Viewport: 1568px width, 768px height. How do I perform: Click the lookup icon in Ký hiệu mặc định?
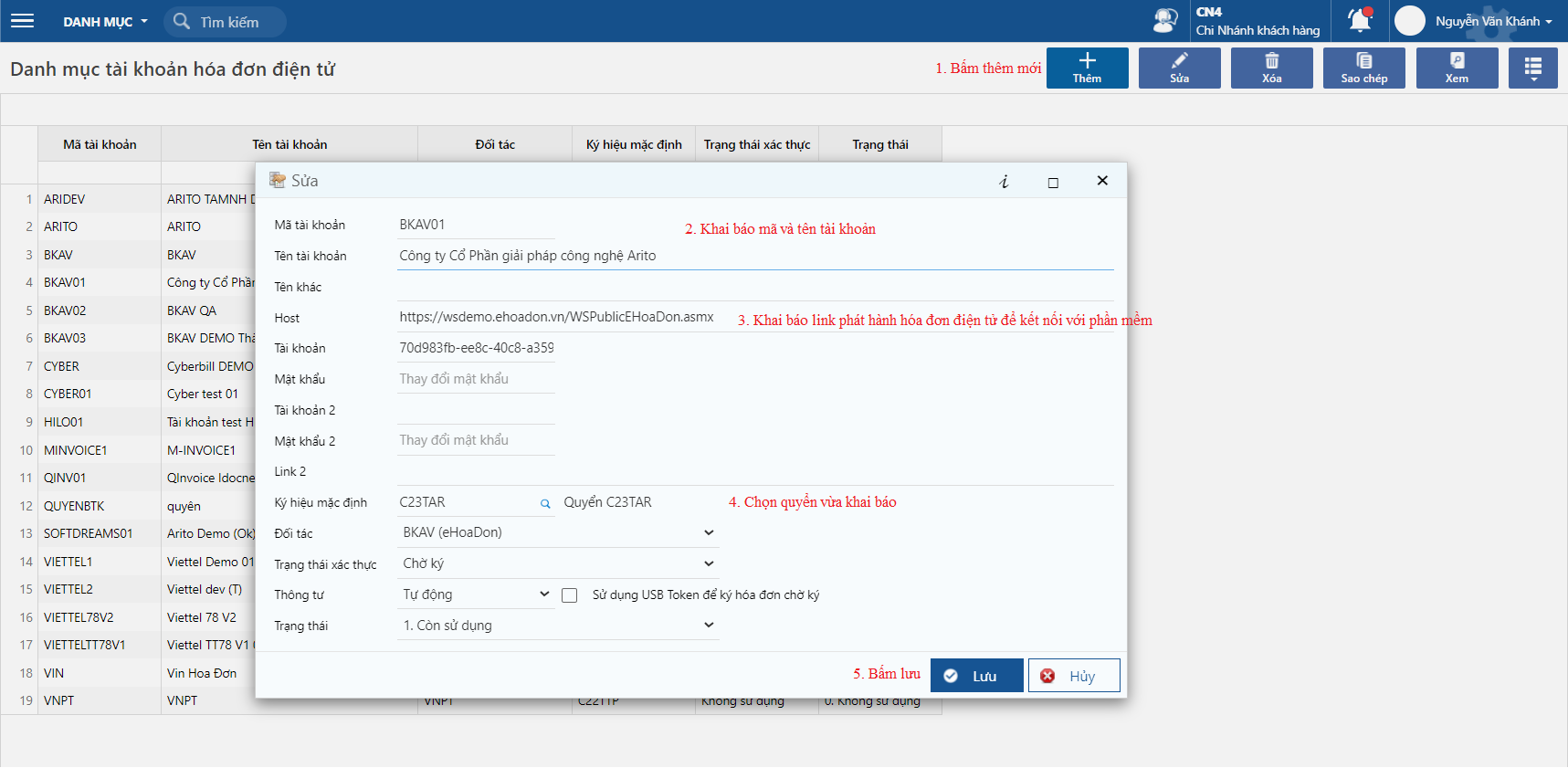pyautogui.click(x=545, y=503)
